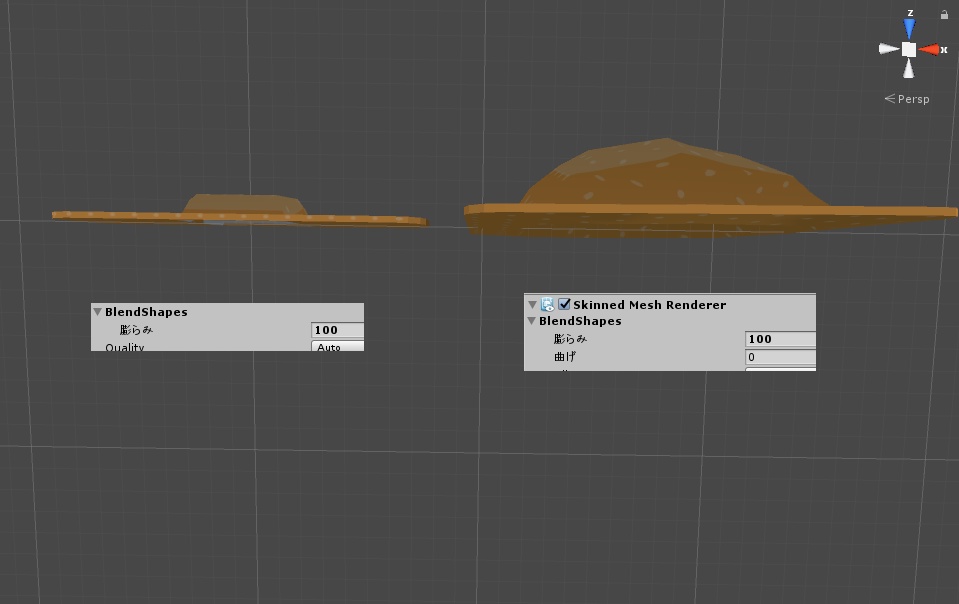The height and width of the screenshot is (604, 959).
Task: Click the bottom white cone on scene gizmo
Action: point(909,69)
